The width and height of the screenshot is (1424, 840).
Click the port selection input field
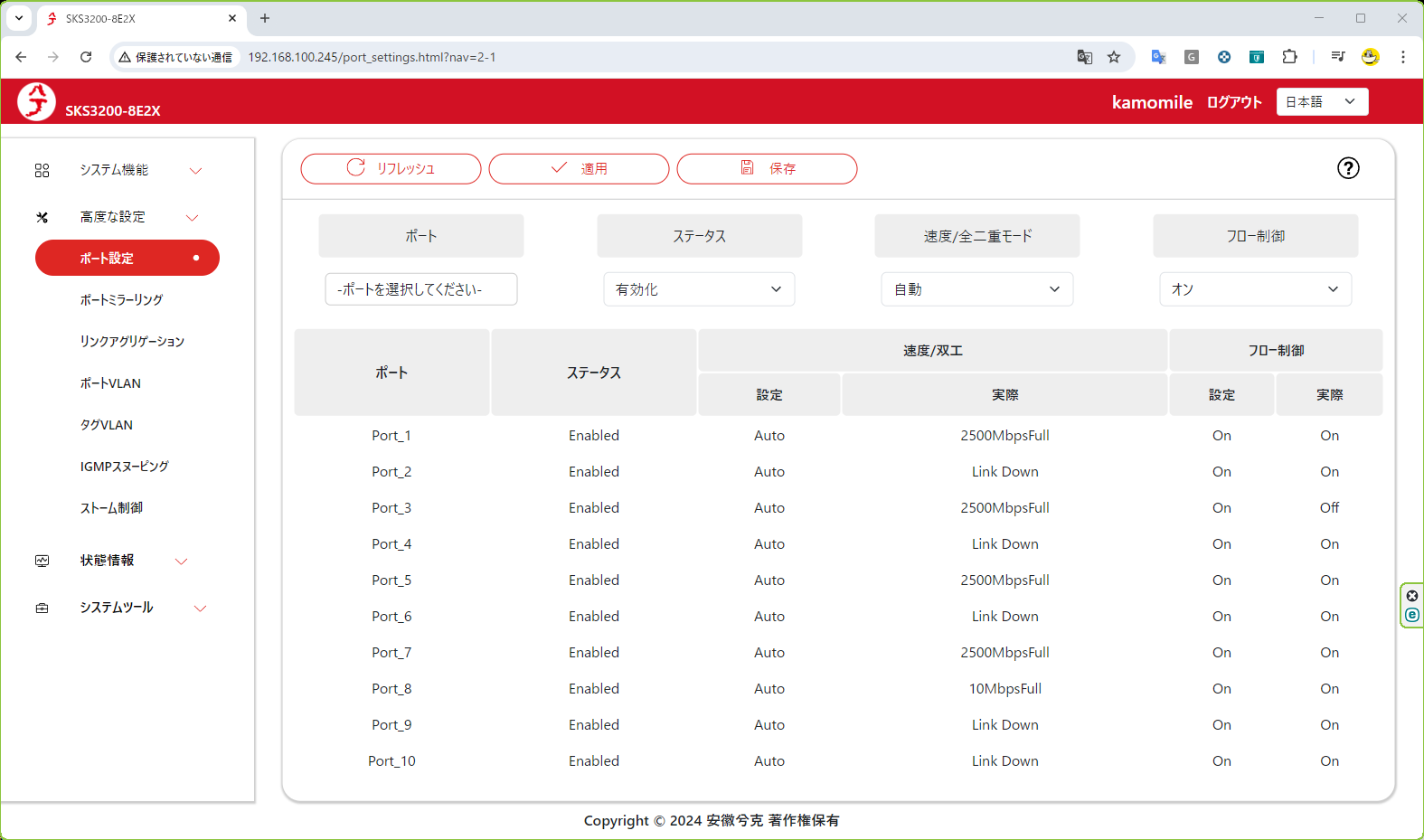(x=421, y=289)
